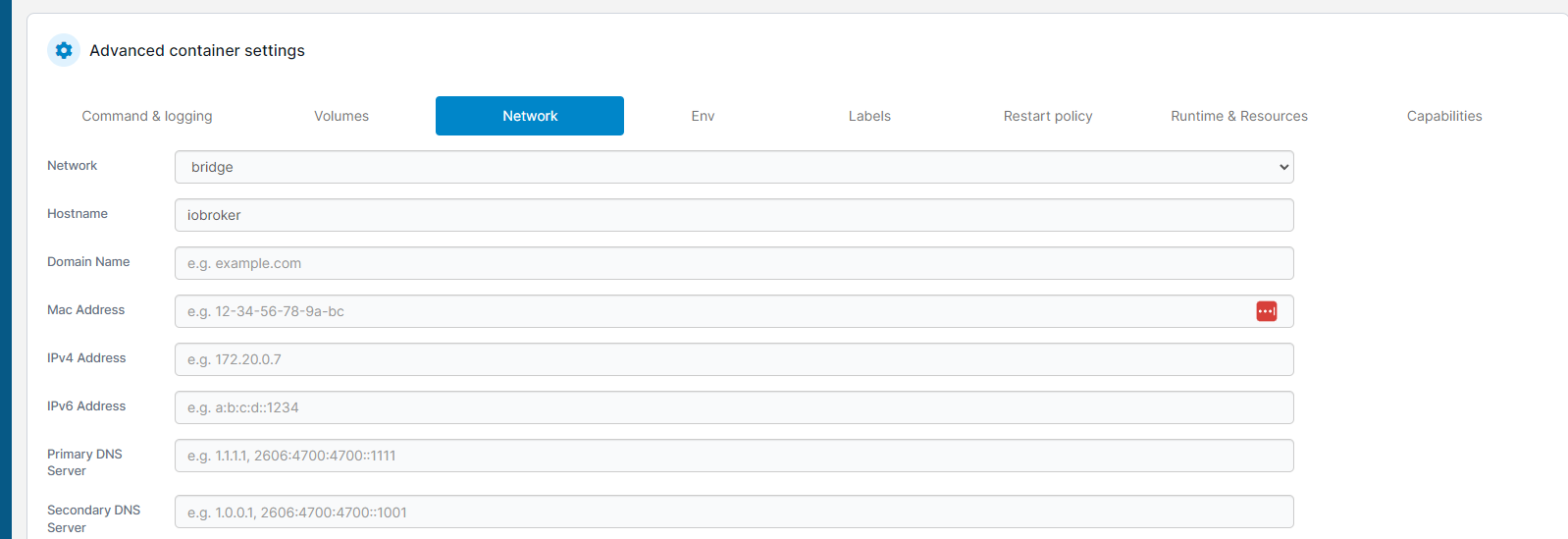Switch to Runtime & Resources tab
The width and height of the screenshot is (1568, 539).
click(x=1239, y=116)
